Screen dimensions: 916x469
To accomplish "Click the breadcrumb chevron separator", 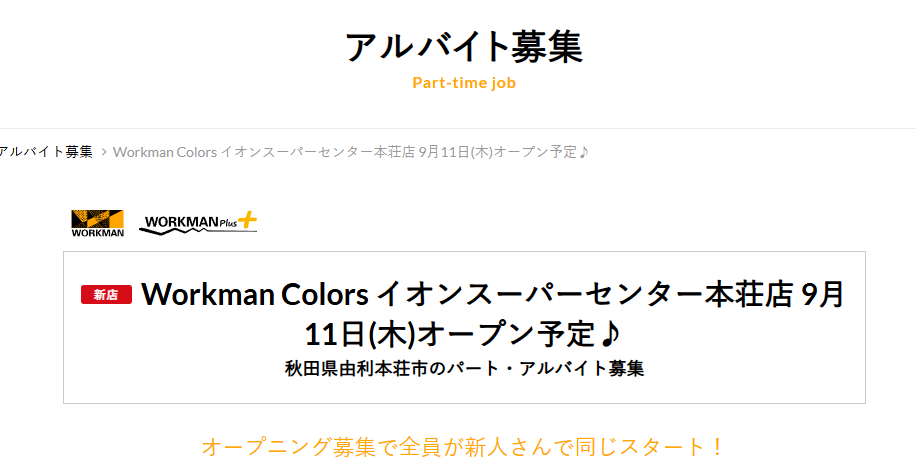I will 103,152.
